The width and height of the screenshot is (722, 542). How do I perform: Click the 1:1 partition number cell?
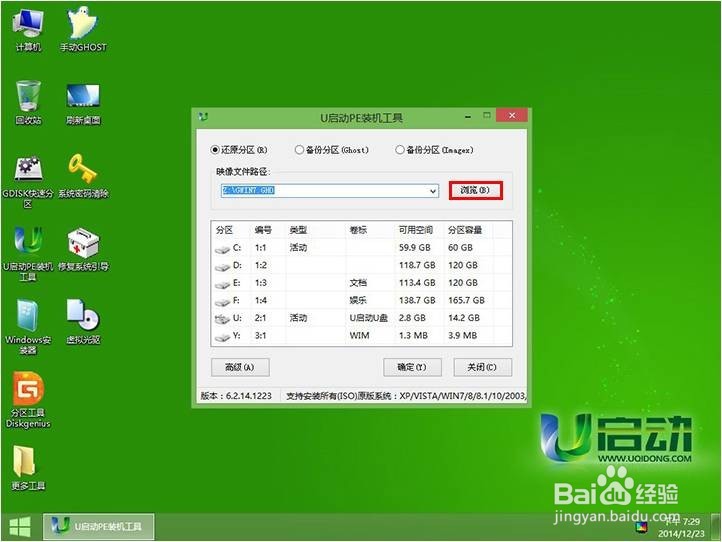pos(261,248)
